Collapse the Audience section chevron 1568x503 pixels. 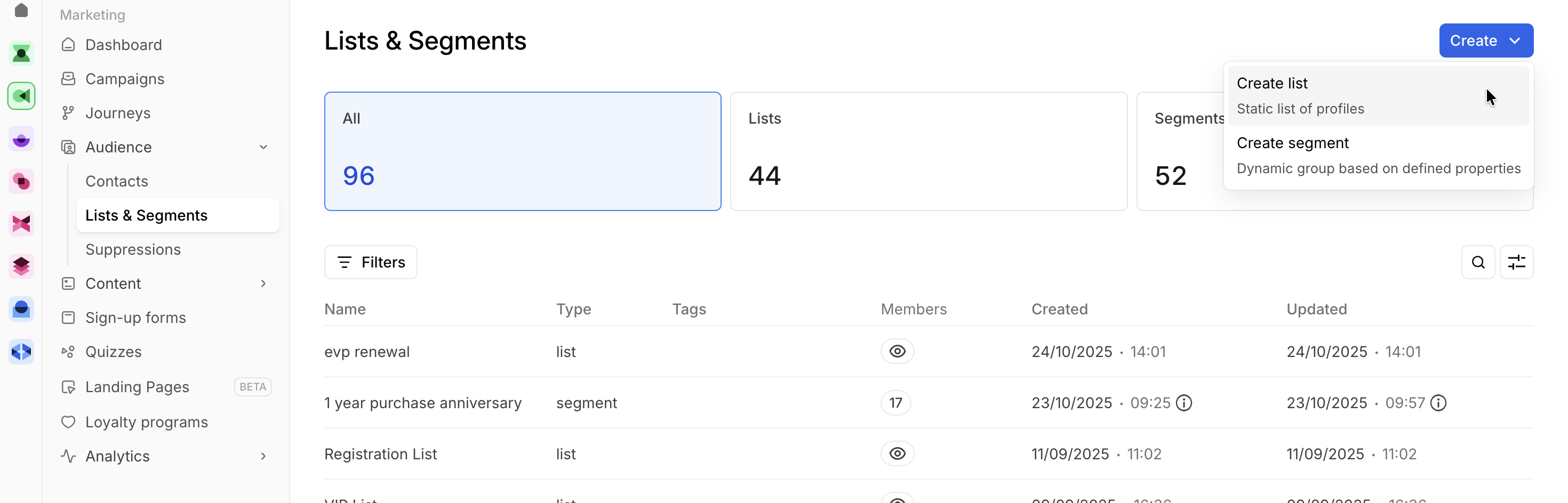pyautogui.click(x=263, y=147)
